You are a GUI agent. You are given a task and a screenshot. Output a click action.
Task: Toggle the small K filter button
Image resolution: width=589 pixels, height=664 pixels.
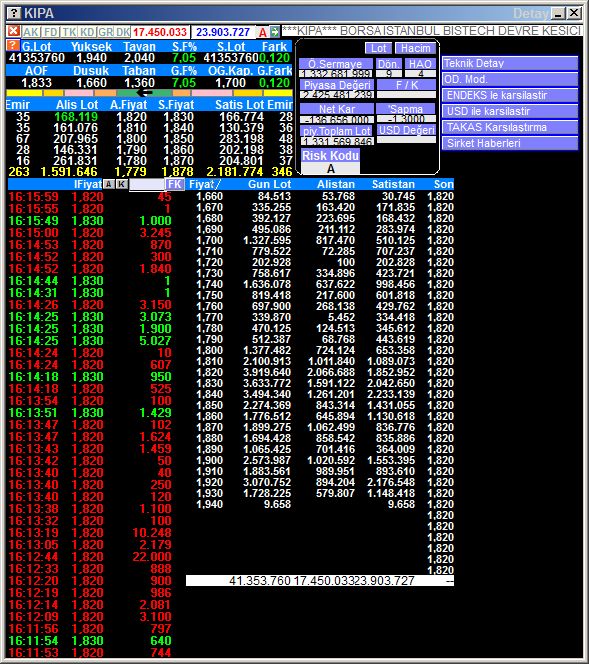point(122,184)
